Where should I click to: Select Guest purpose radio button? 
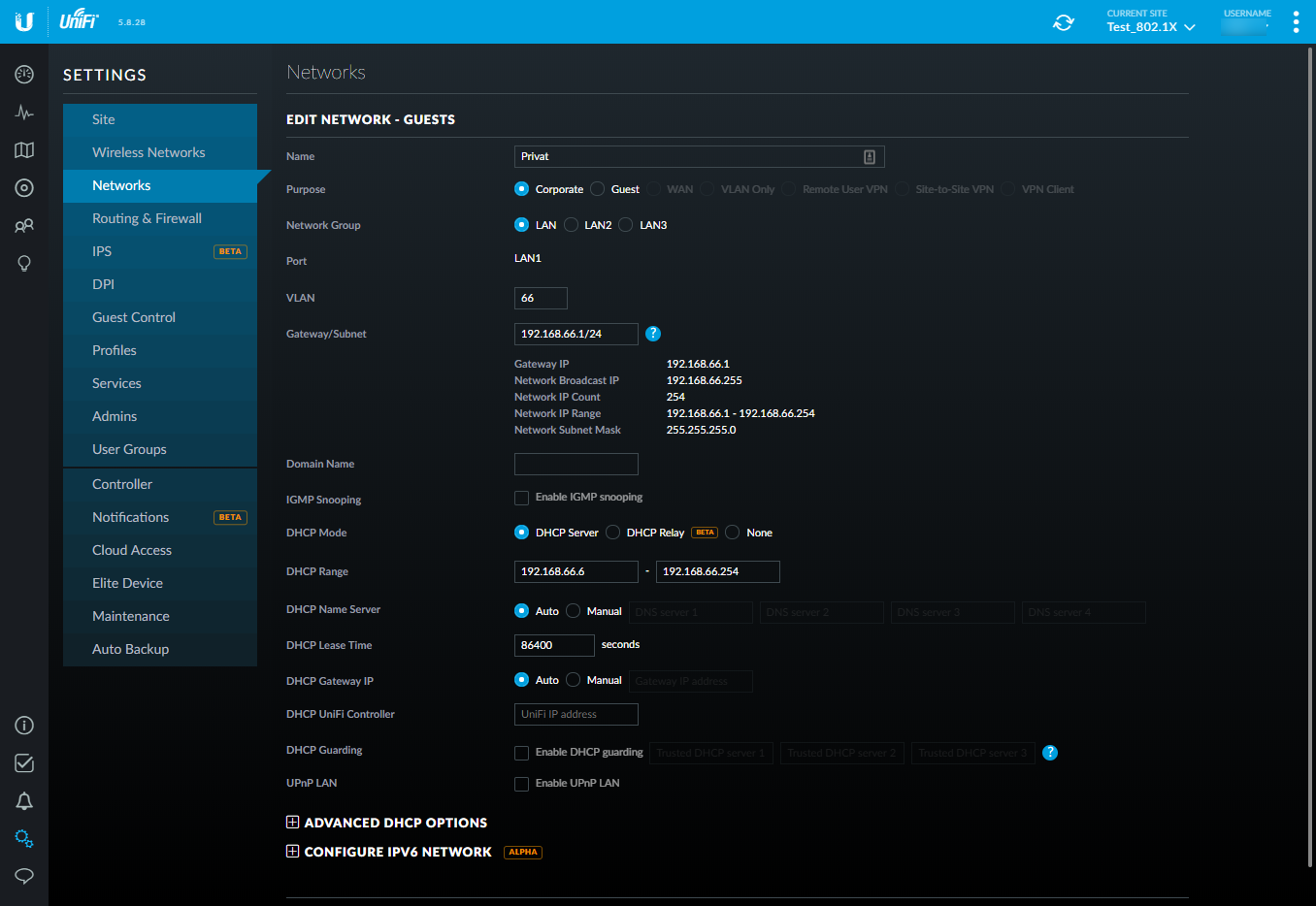pyautogui.click(x=598, y=189)
